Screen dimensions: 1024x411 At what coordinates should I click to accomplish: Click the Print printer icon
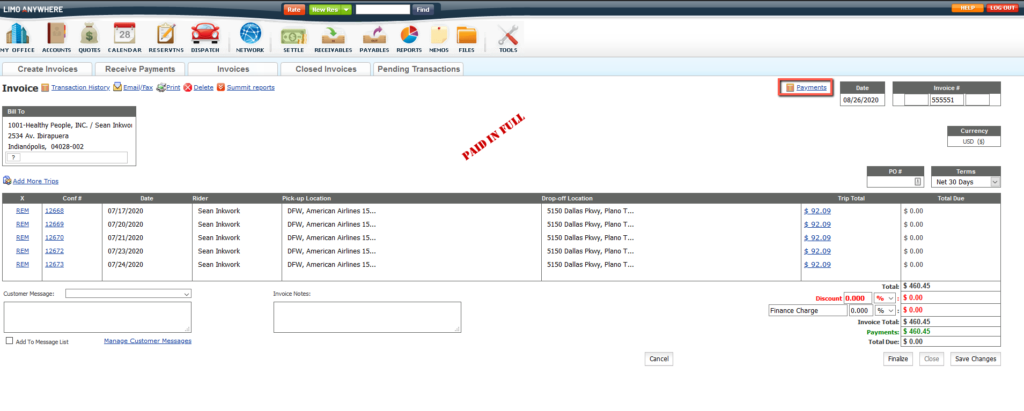[161, 87]
